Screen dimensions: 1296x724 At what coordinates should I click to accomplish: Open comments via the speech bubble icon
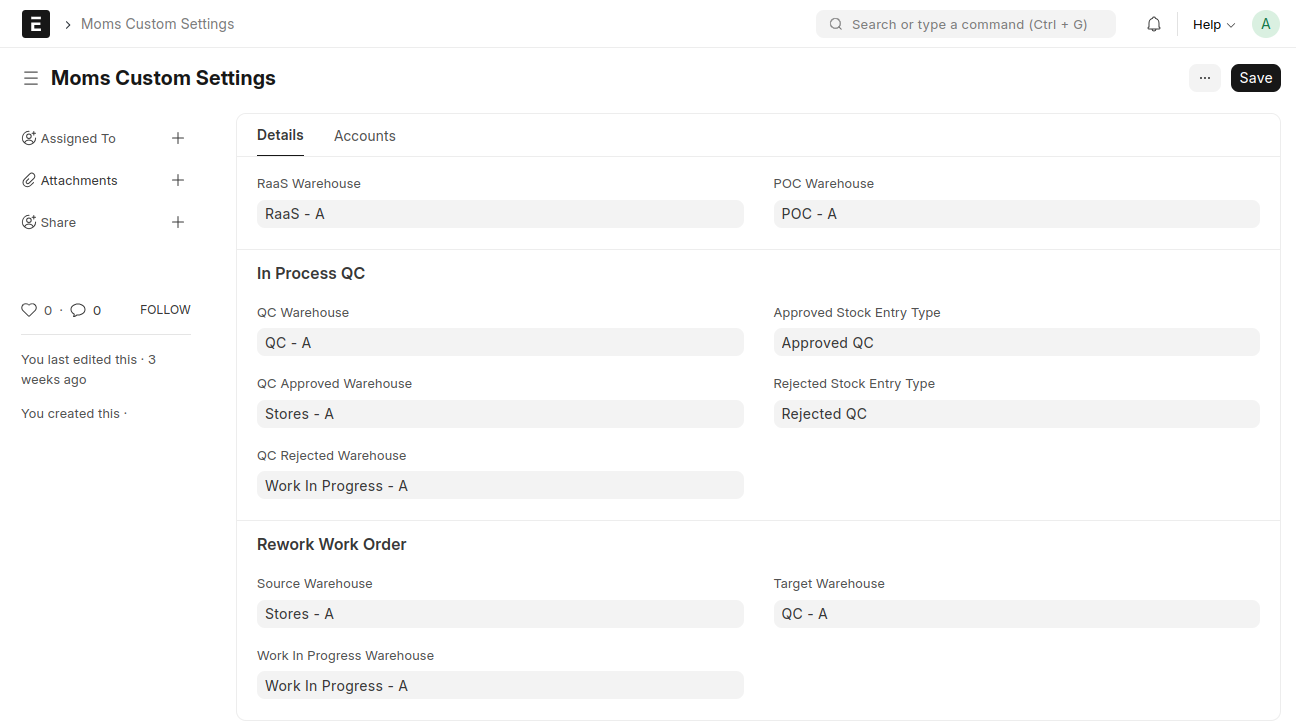point(78,310)
